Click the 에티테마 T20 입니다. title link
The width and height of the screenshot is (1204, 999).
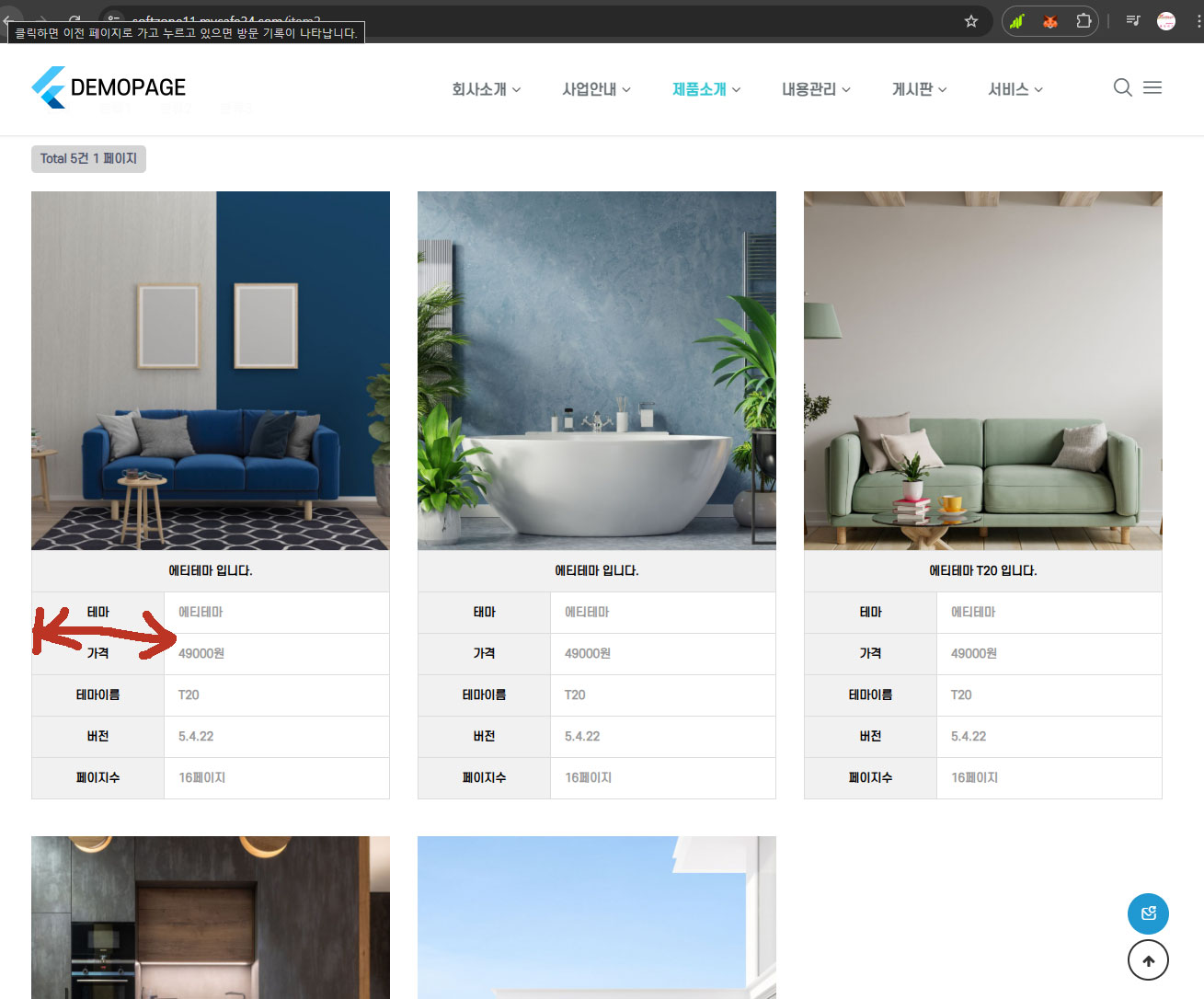pos(982,570)
